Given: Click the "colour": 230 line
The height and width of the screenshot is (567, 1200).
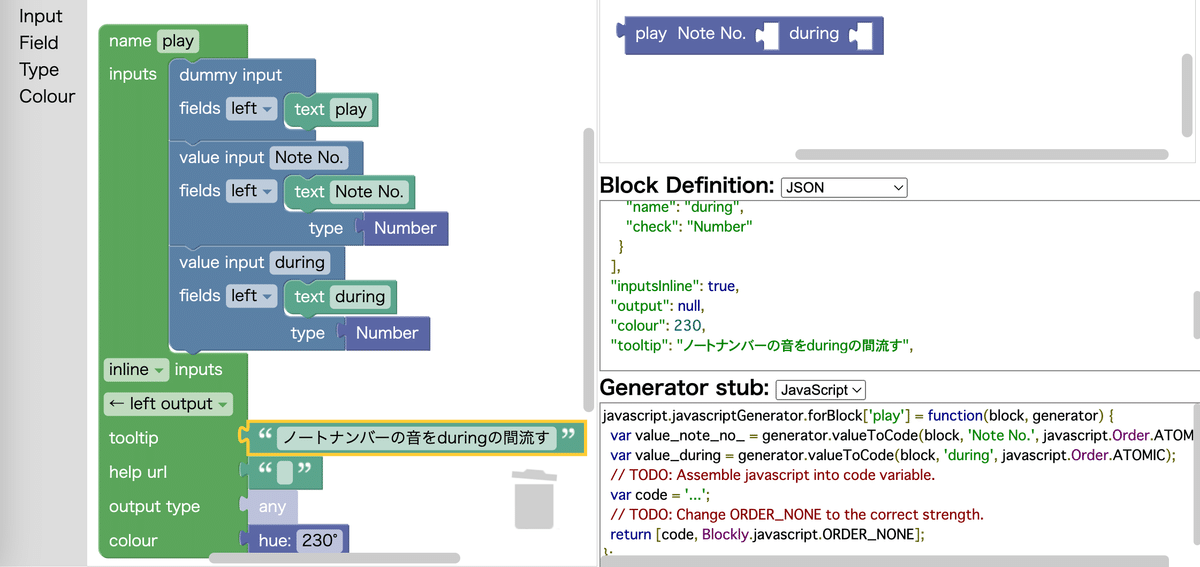Looking at the screenshot, I should click(x=658, y=326).
